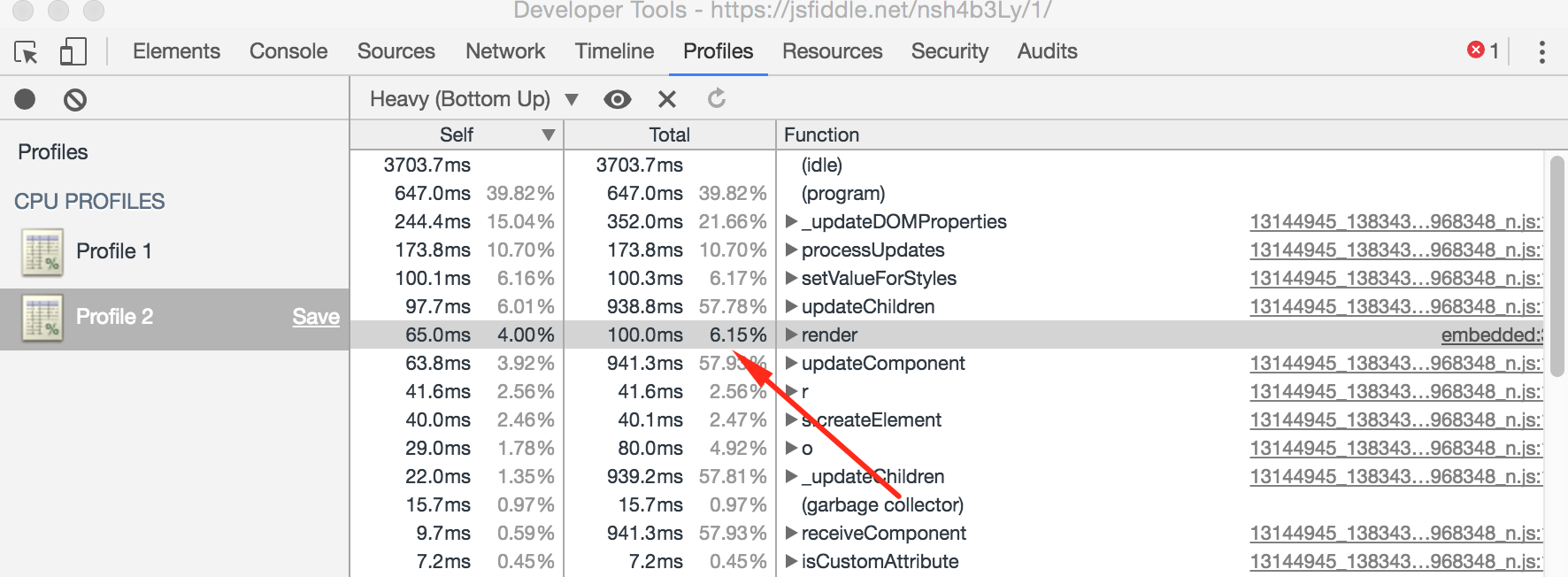This screenshot has width=1568, height=577.
Task: Switch to the Elements tab
Action: click(176, 51)
